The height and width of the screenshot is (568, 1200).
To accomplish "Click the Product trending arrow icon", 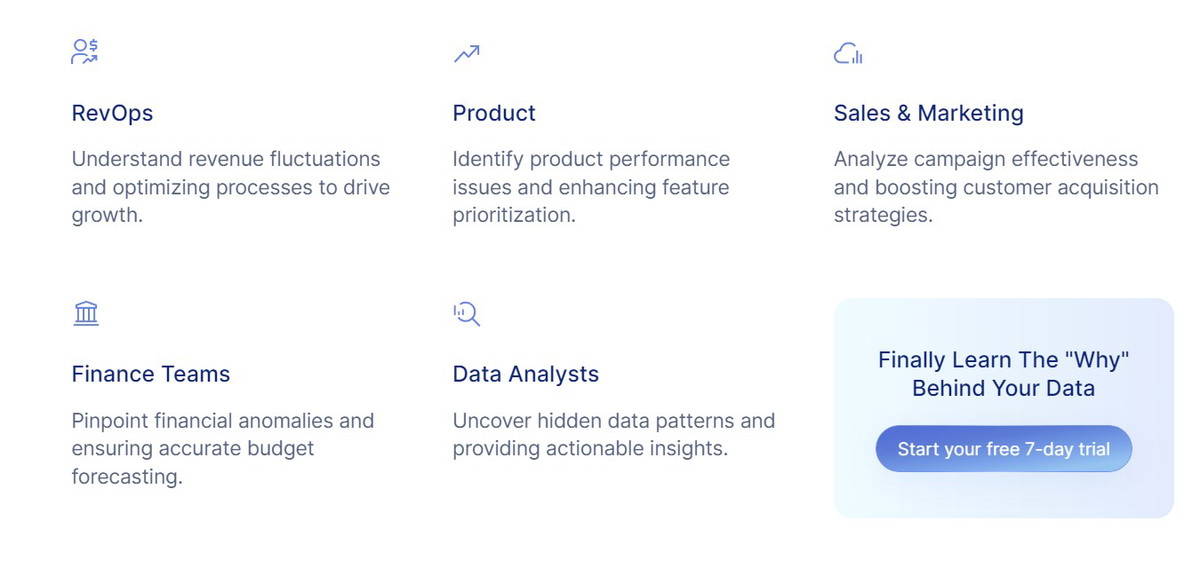I will pyautogui.click(x=466, y=53).
